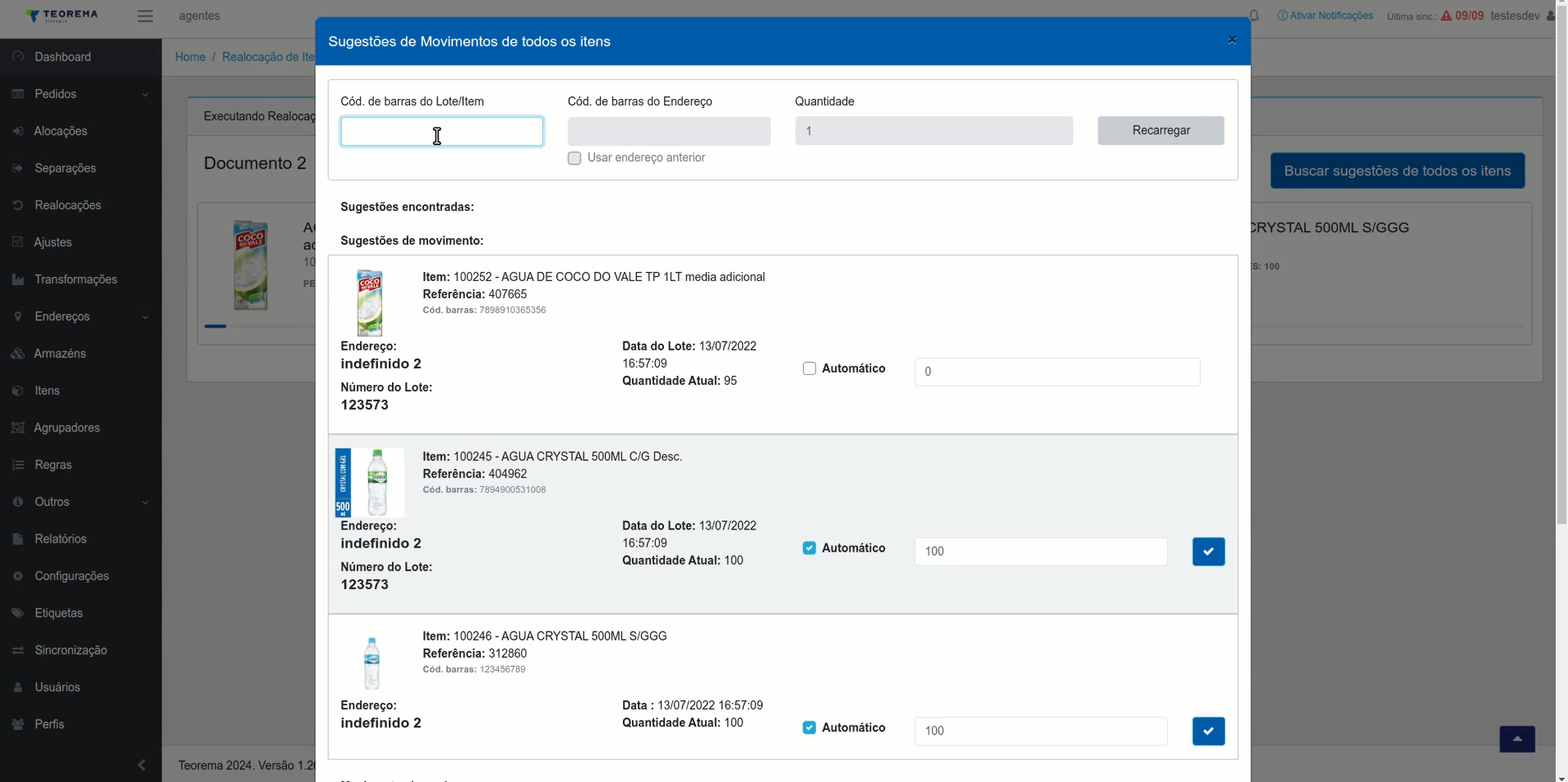Image resolution: width=1568 pixels, height=782 pixels.
Task: Uncheck Automático for item 100245
Action: 809,548
